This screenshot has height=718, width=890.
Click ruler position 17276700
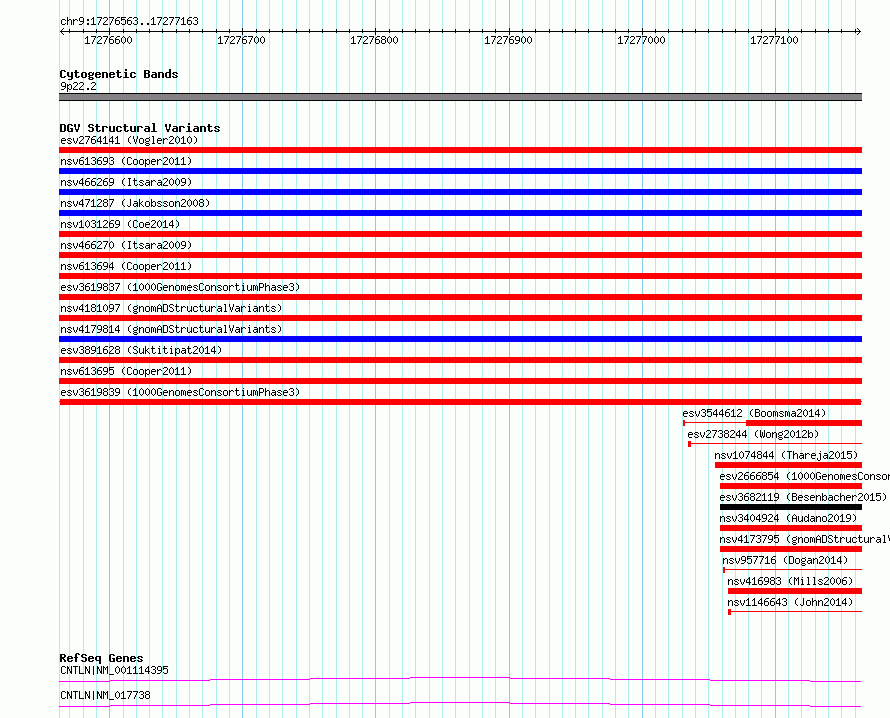click(241, 40)
